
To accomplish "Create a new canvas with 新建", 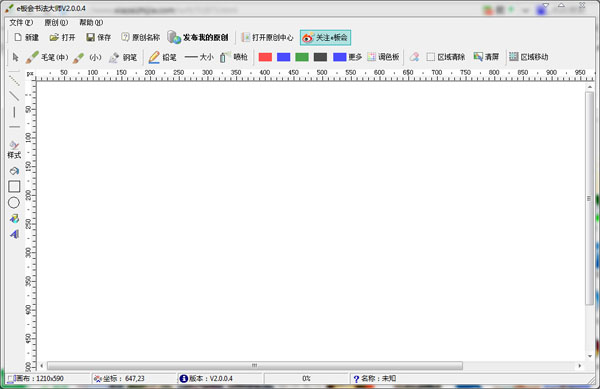I will coord(26,37).
